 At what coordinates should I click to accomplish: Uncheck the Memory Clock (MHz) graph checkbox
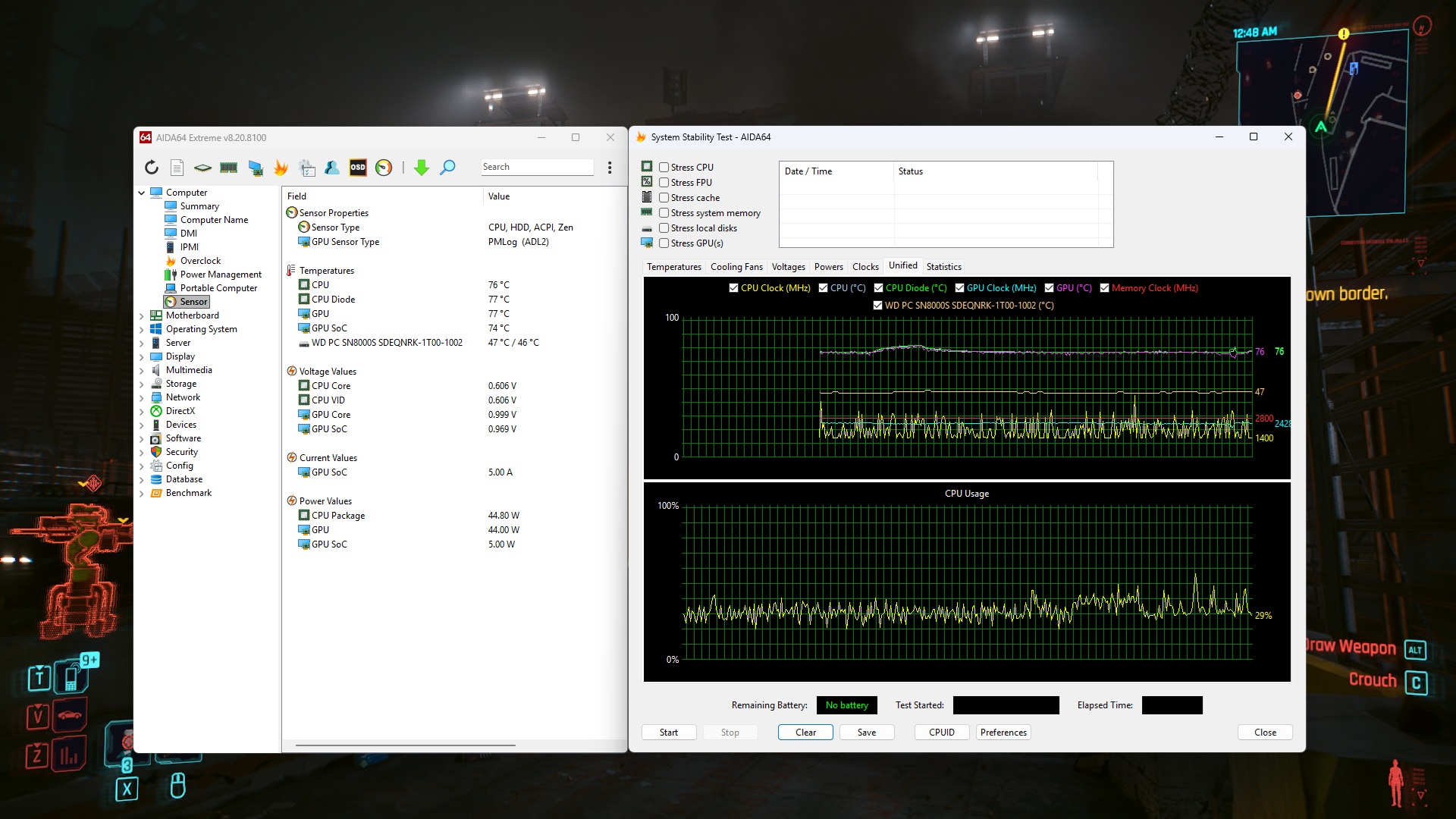[1104, 288]
